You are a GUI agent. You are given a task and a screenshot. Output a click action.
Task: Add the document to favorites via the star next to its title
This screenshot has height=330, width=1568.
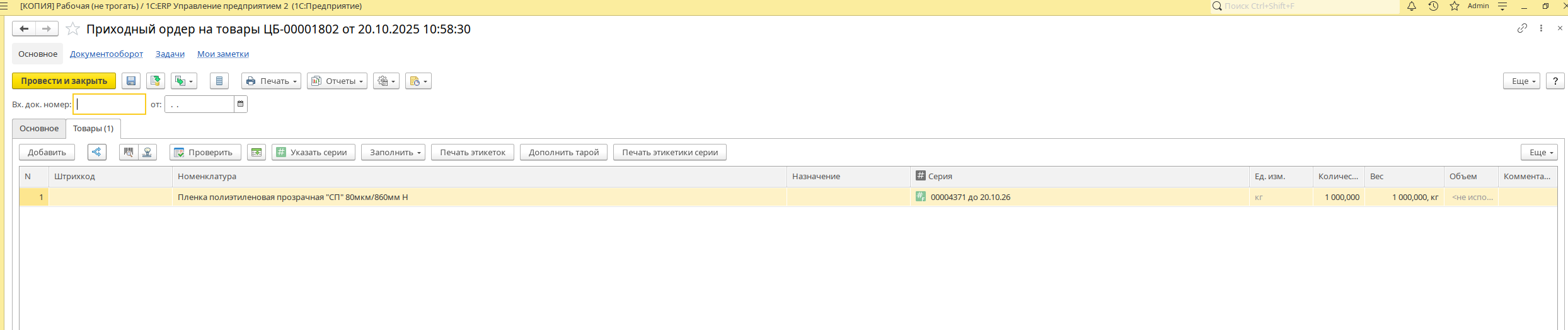[73, 29]
